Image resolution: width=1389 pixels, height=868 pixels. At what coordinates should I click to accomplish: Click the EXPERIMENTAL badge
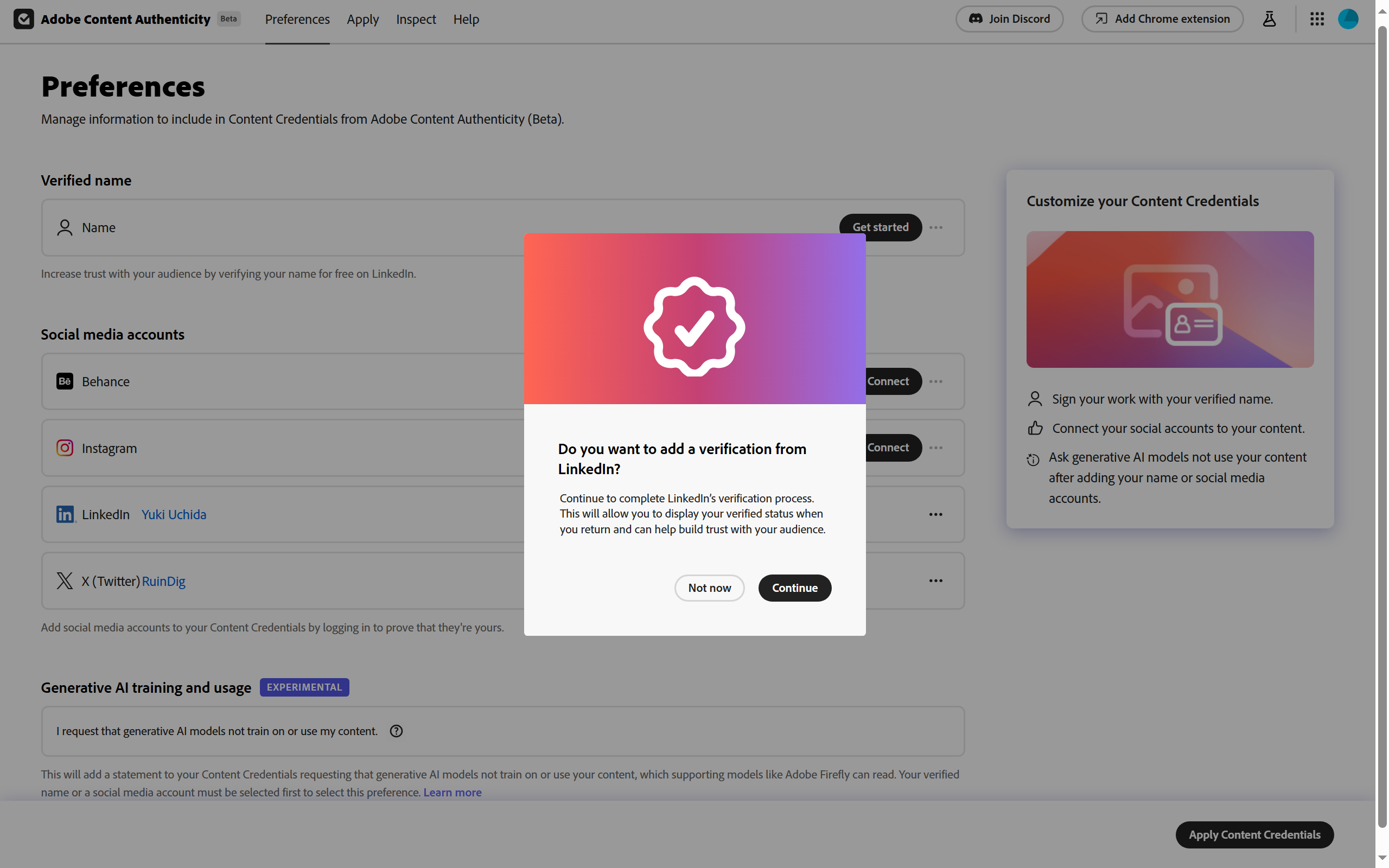click(x=304, y=687)
